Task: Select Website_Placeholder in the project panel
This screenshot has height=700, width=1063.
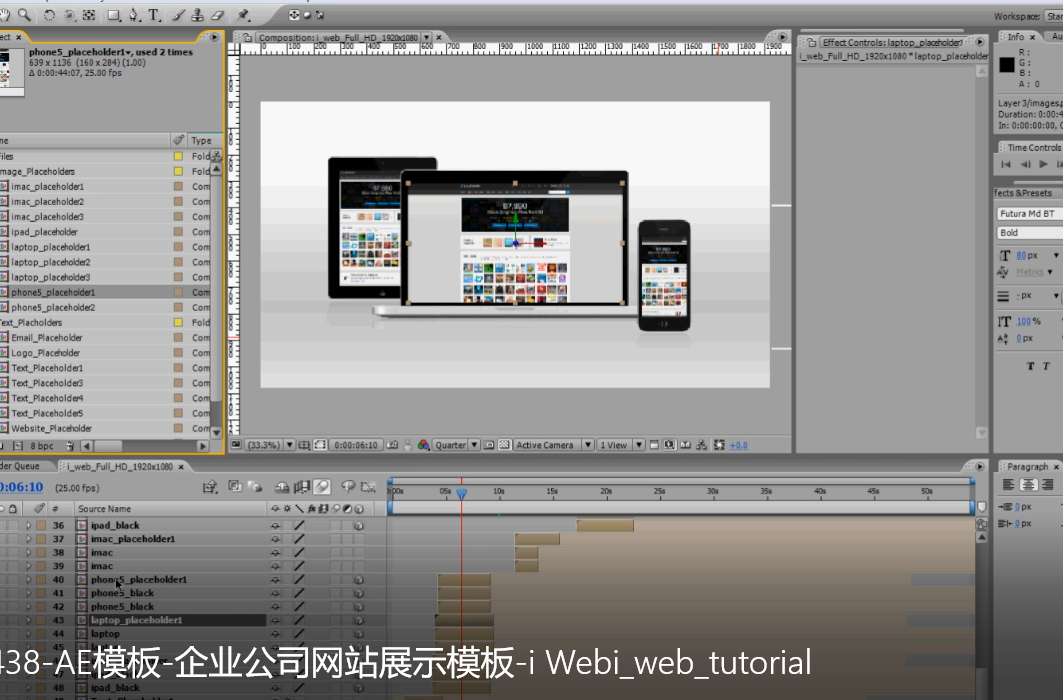Action: 51,428
